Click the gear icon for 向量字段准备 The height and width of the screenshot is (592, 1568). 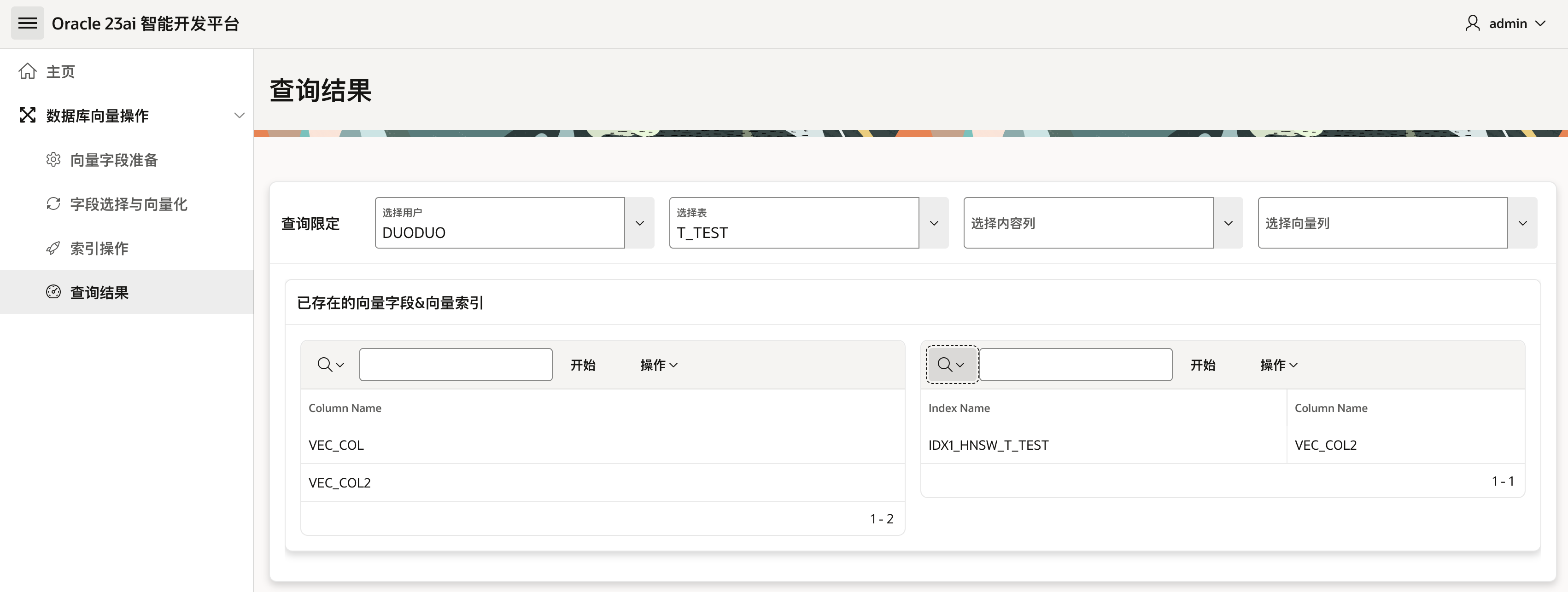click(53, 159)
